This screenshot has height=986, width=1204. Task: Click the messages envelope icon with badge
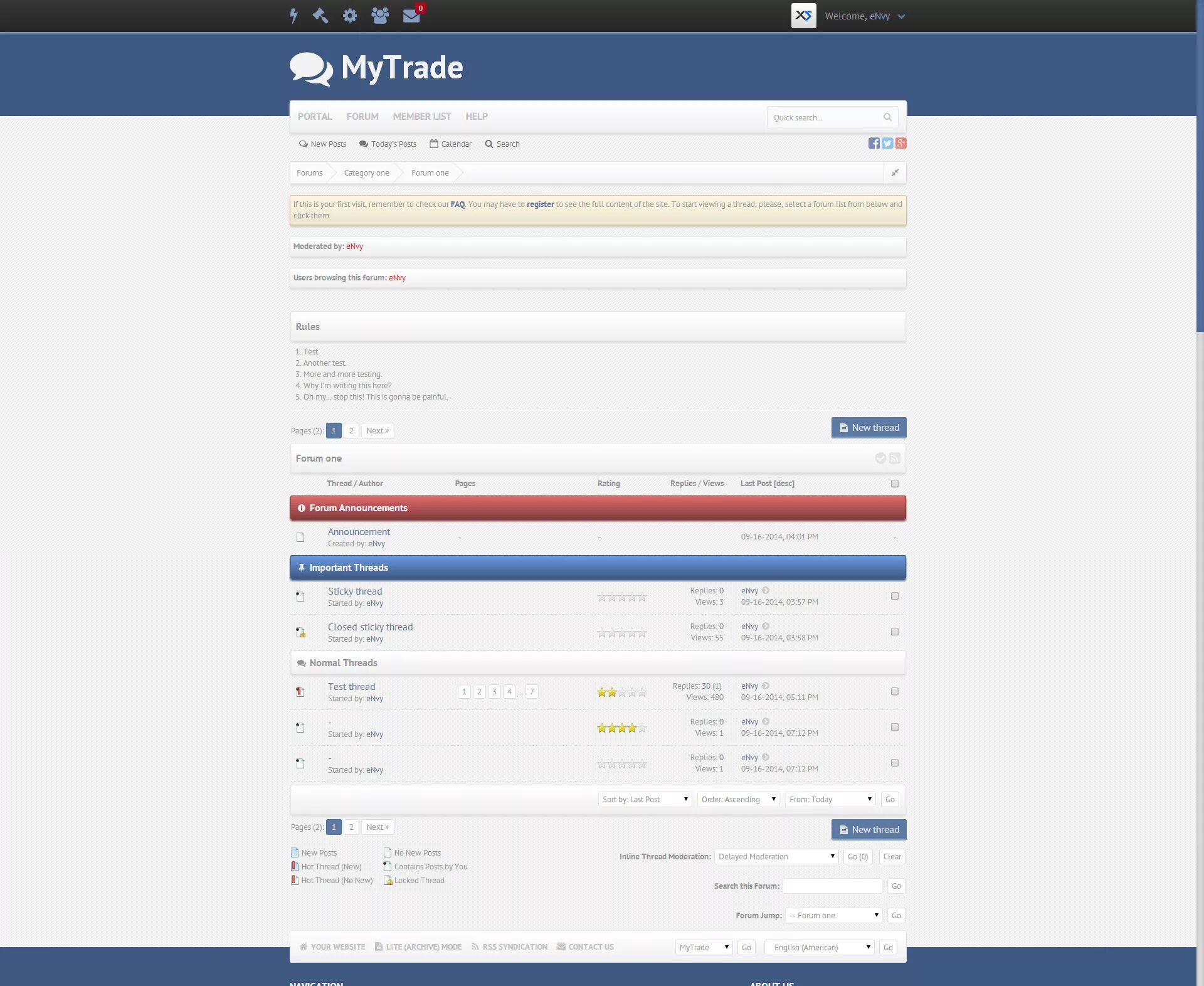point(411,15)
